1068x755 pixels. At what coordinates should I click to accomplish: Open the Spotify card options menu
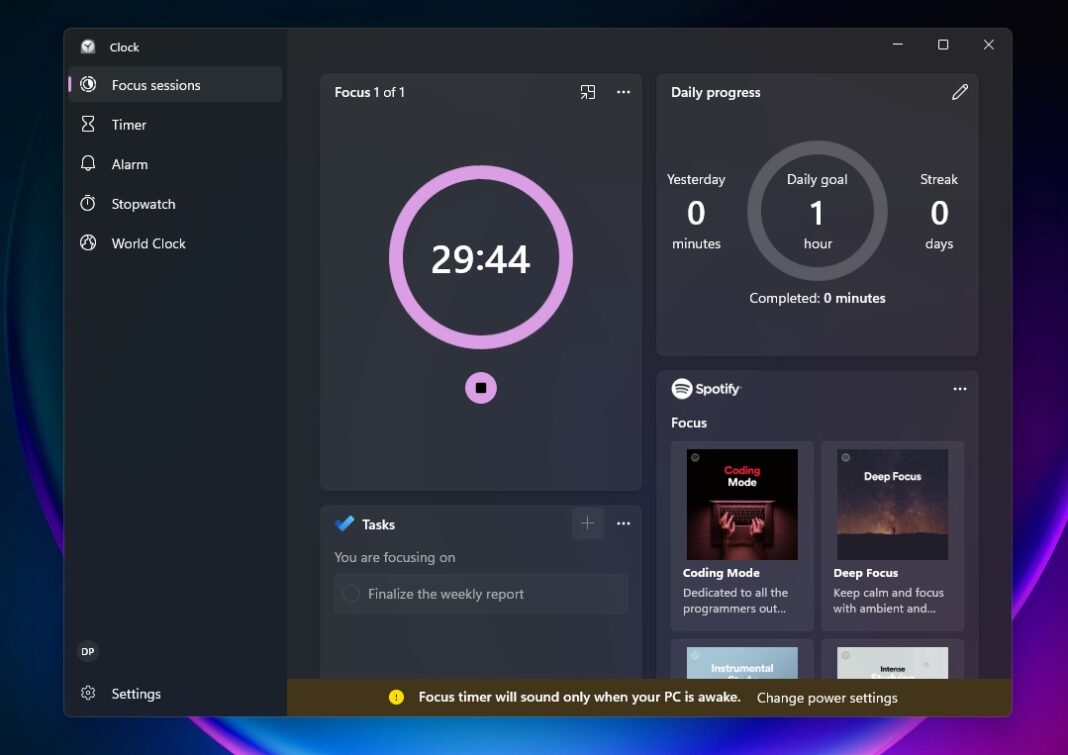coord(960,388)
